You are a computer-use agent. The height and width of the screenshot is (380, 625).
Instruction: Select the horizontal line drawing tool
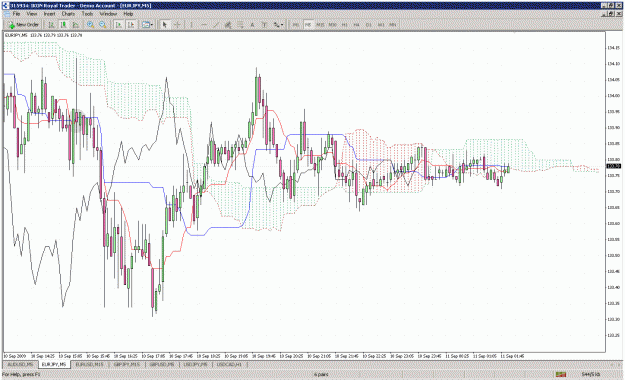point(204,25)
